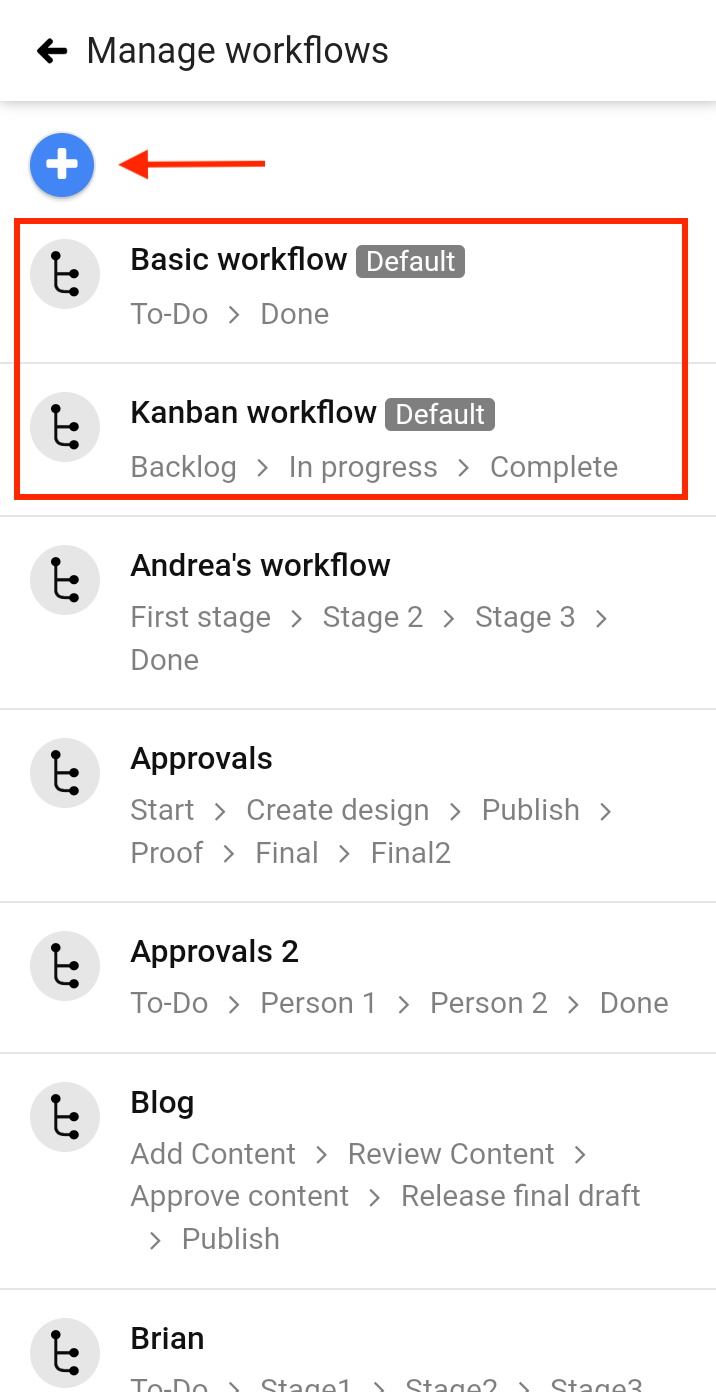Open the Approvals workflow
This screenshot has height=1392, width=716.
[x=358, y=805]
